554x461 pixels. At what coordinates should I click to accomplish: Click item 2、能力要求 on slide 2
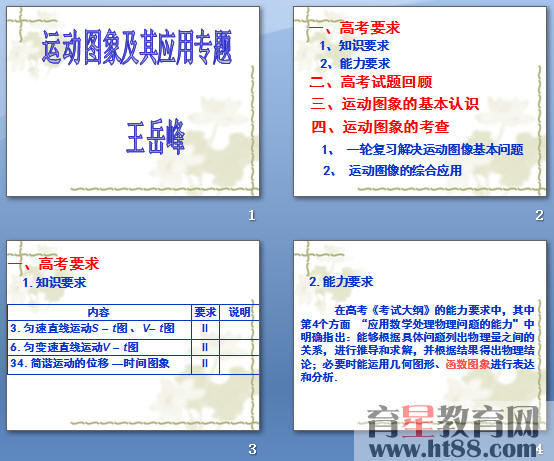coord(355,64)
